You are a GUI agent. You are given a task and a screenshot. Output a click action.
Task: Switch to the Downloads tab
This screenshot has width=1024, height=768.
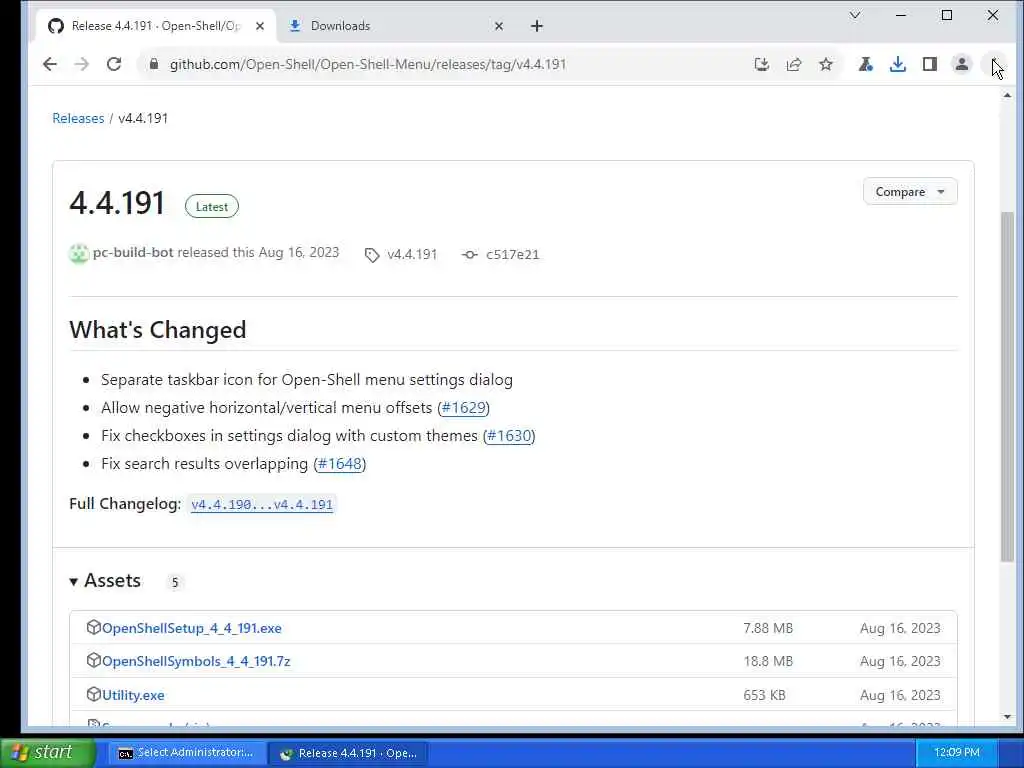392,26
